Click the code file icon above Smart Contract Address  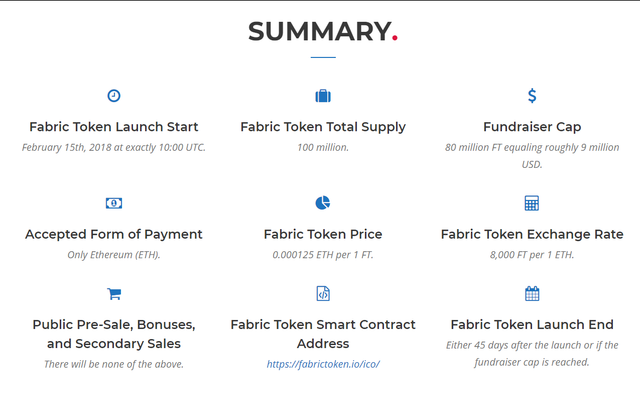(323, 294)
